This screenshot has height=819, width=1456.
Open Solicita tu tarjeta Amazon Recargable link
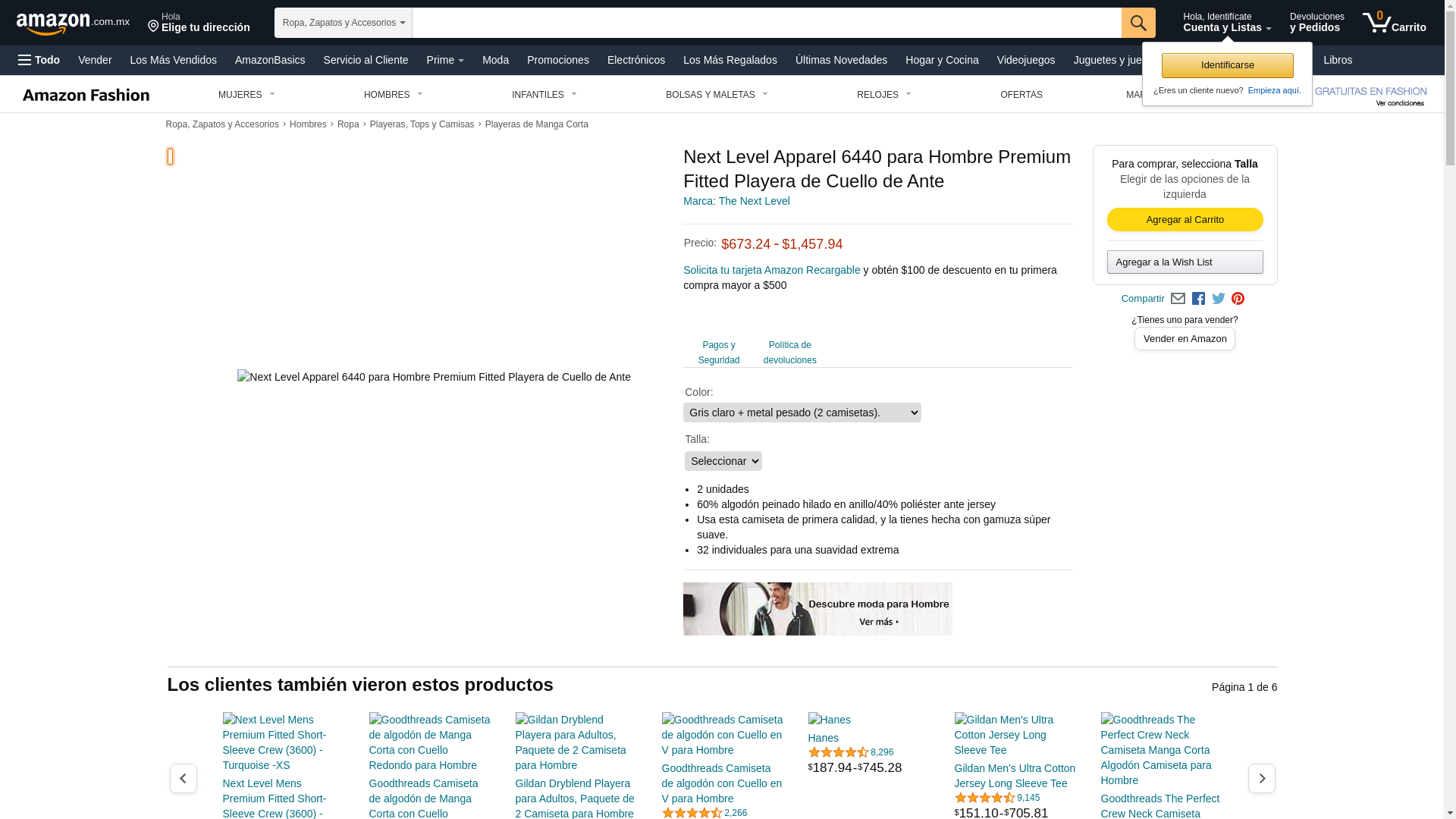point(771,270)
